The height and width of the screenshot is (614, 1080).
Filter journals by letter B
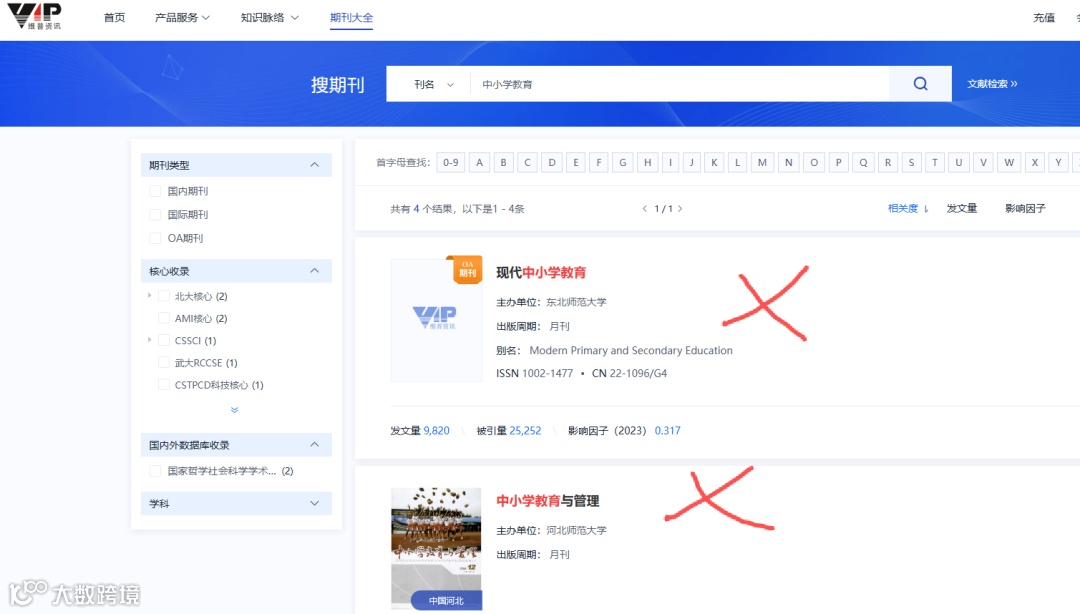[503, 163]
